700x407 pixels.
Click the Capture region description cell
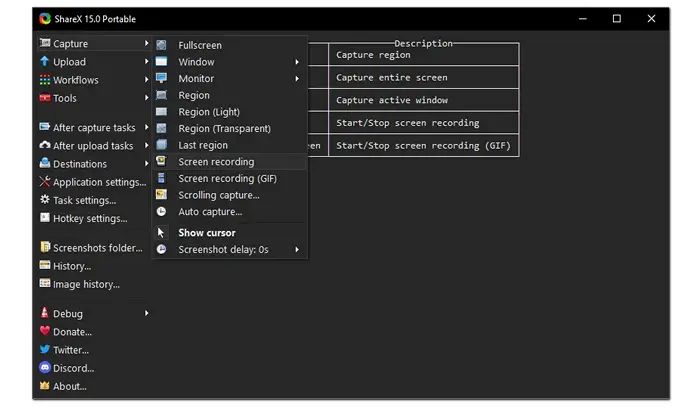(x=424, y=55)
